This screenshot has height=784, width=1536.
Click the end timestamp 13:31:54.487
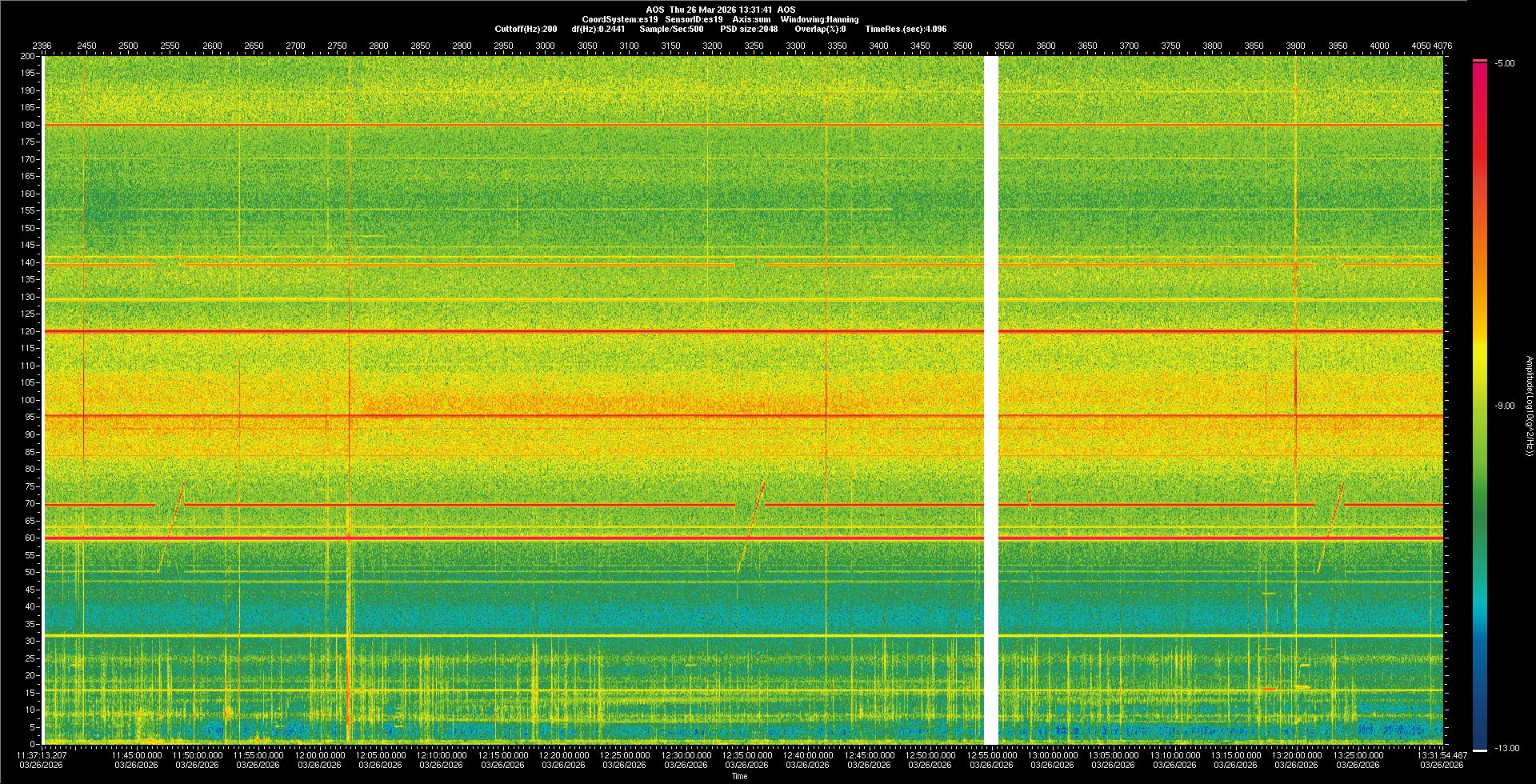pyautogui.click(x=1442, y=755)
